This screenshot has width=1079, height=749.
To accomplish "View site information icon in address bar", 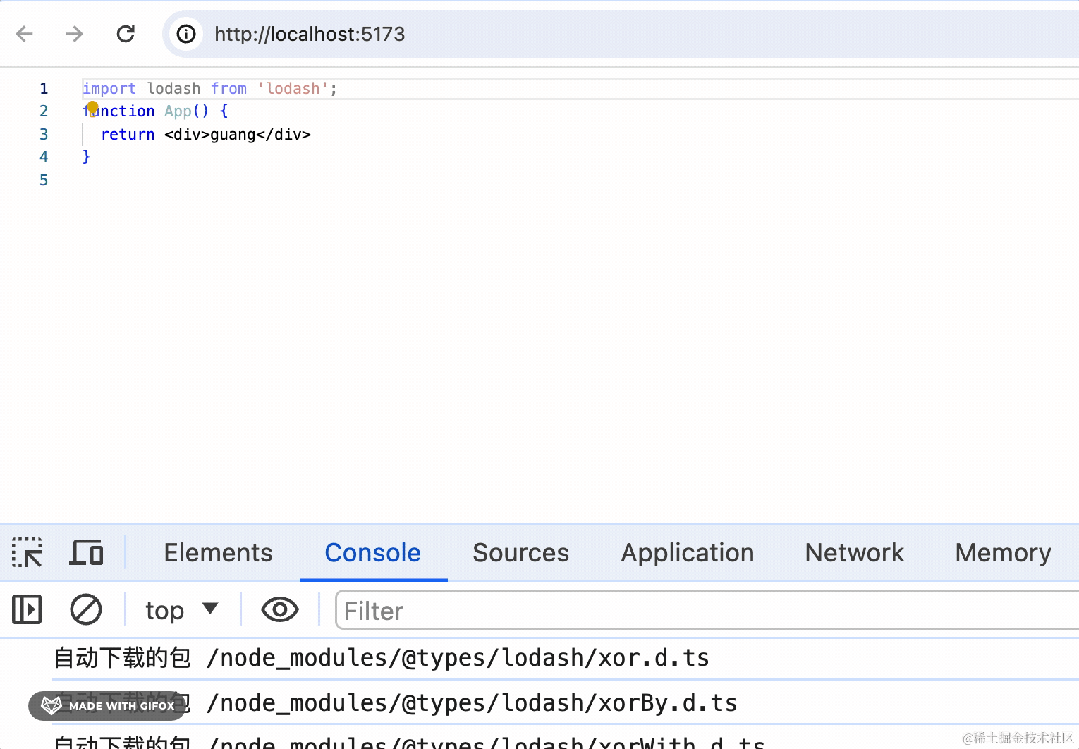I will (x=186, y=34).
